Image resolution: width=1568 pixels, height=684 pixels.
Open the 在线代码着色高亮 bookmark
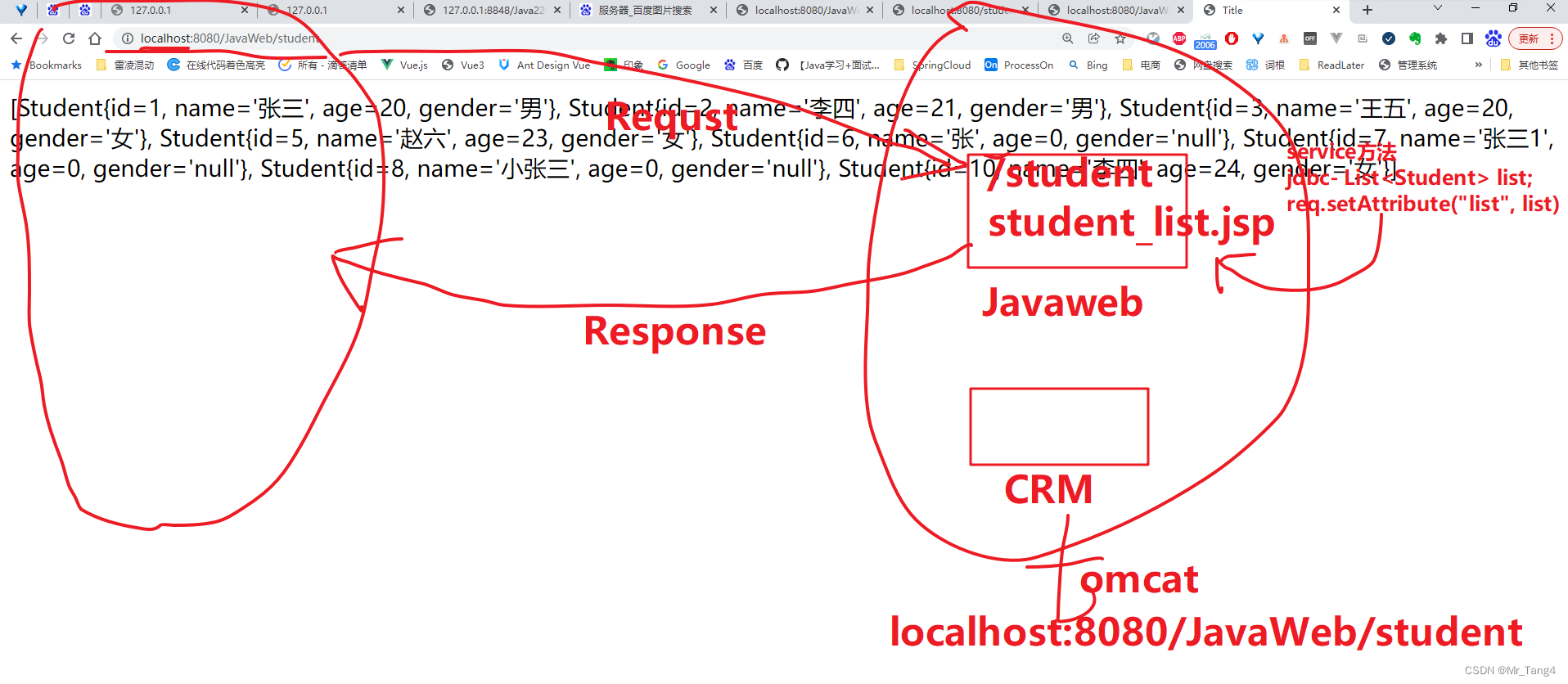tap(216, 65)
